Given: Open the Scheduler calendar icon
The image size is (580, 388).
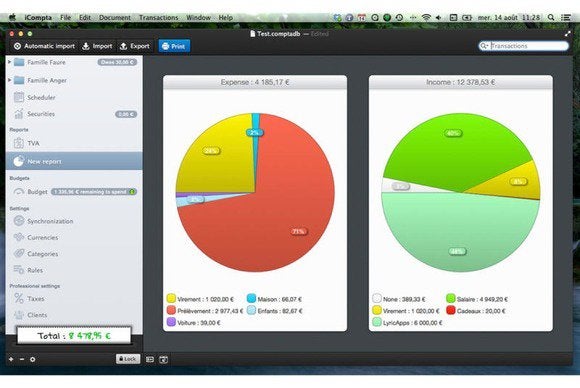Looking at the screenshot, I should [x=18, y=97].
